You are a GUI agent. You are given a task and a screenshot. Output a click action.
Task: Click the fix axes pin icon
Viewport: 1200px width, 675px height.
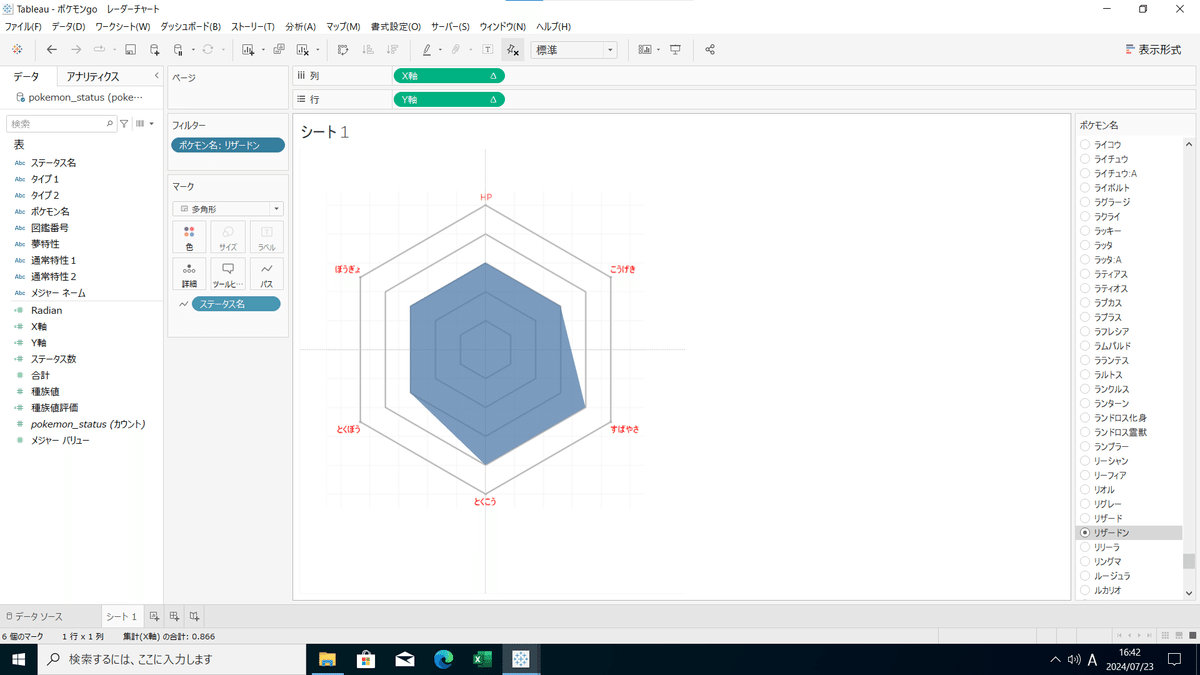point(512,49)
